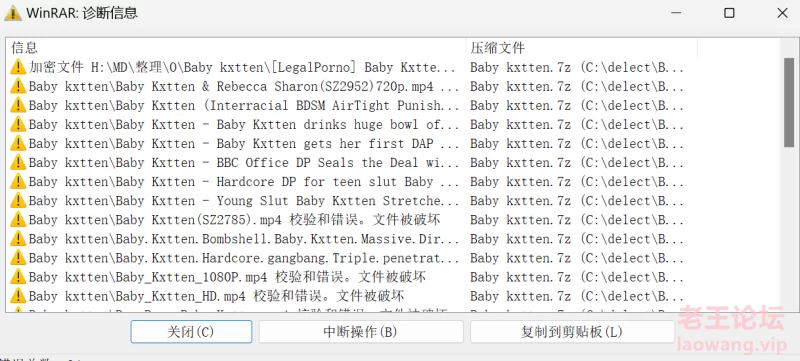Click the 中断操作(B) button
The image size is (800, 361).
tap(361, 332)
